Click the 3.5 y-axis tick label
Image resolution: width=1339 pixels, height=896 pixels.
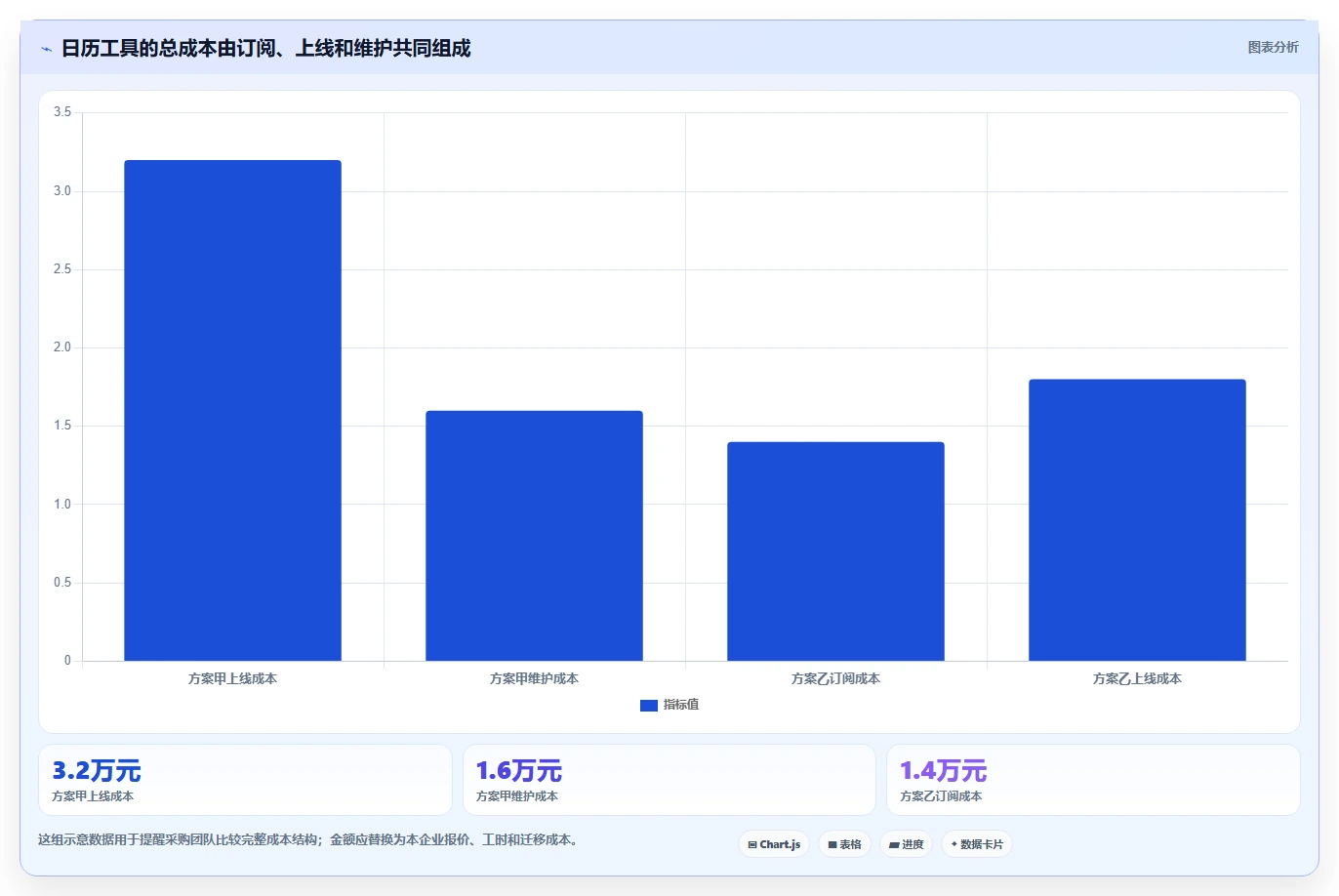62,112
